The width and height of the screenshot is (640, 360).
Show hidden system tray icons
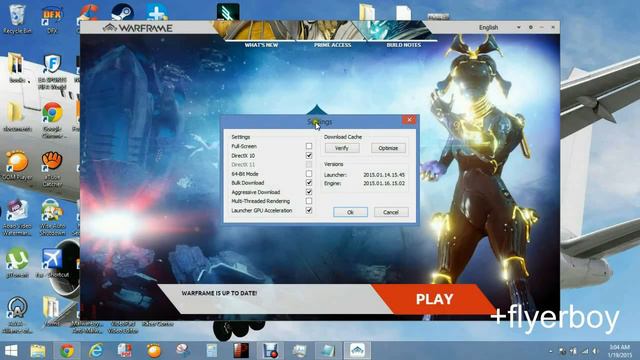[x=551, y=351]
